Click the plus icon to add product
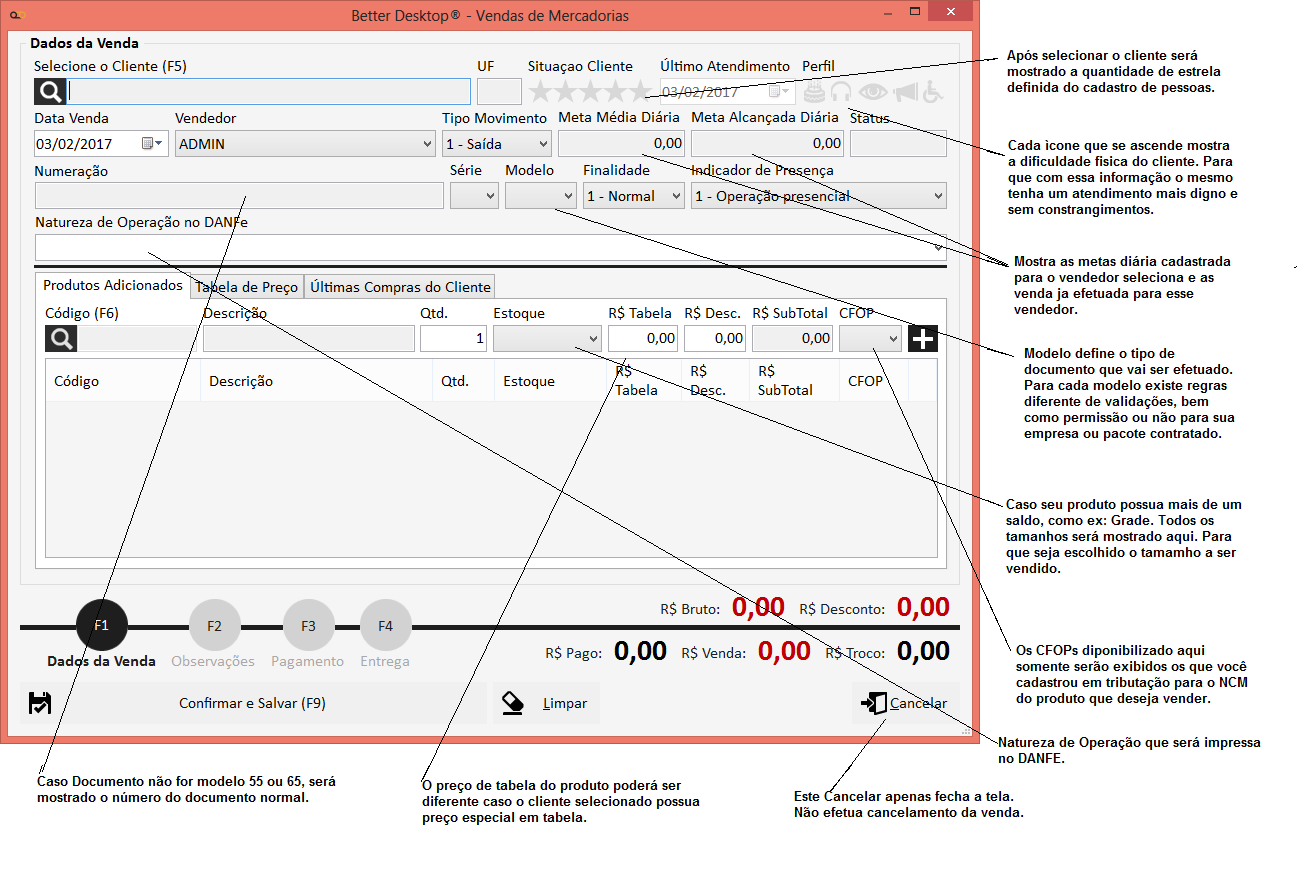The image size is (1304, 870). coord(922,339)
